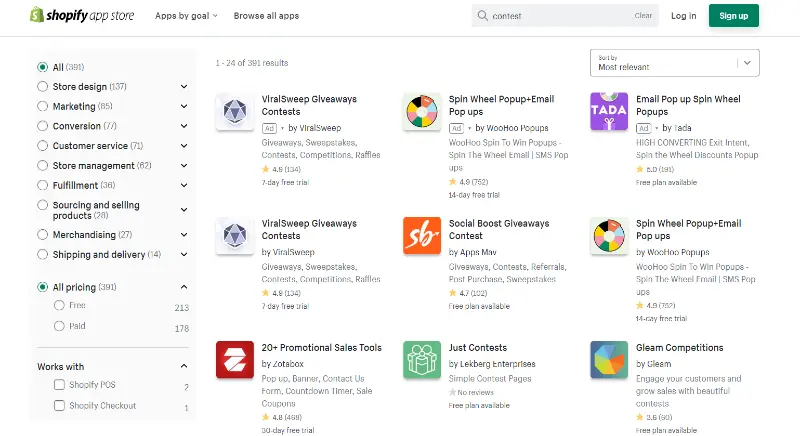Select the All pricing radio button
The height and width of the screenshot is (436, 800).
pyautogui.click(x=42, y=287)
